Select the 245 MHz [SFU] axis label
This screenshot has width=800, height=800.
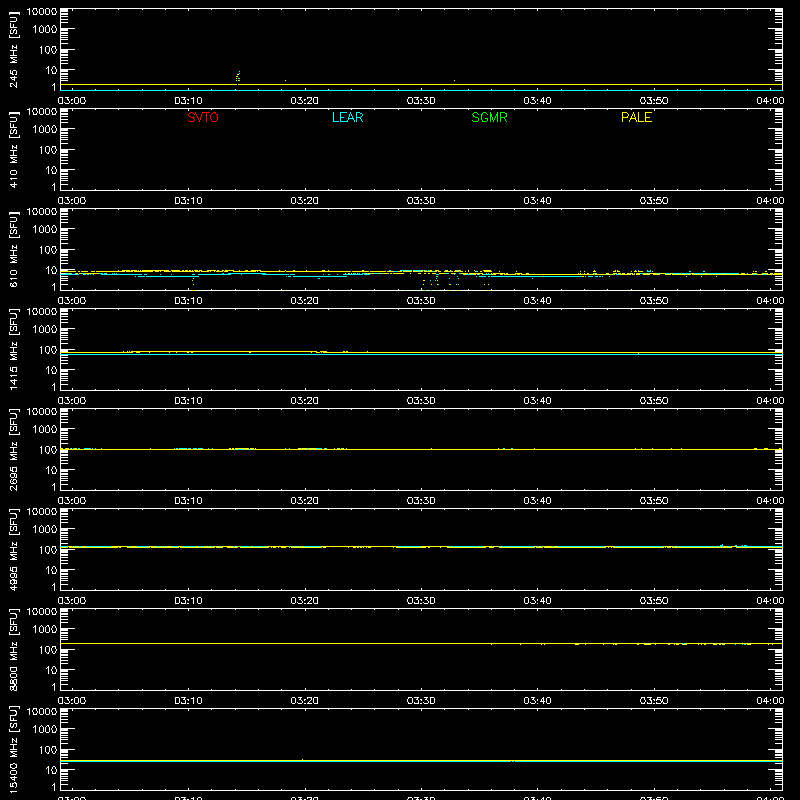point(13,49)
